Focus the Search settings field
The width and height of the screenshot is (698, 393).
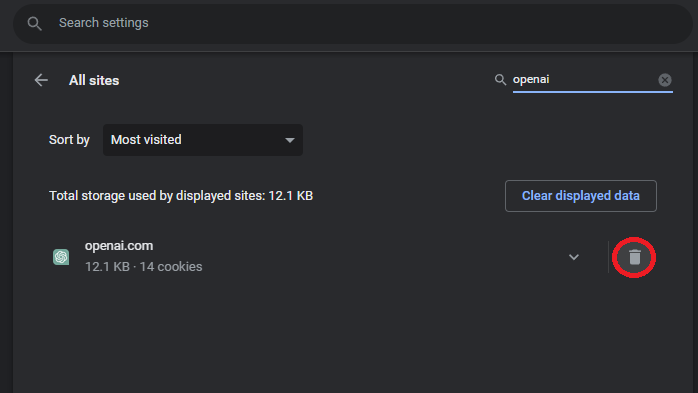coord(353,24)
